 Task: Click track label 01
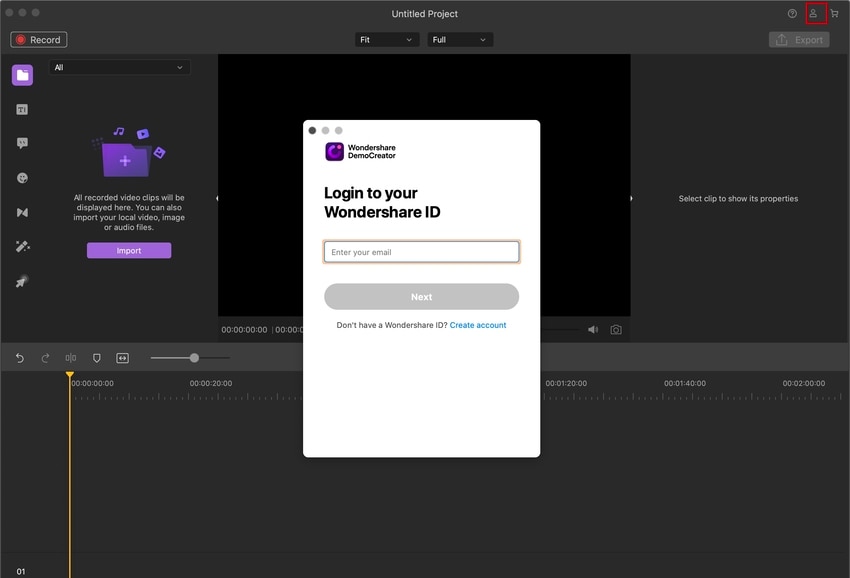click(21, 571)
